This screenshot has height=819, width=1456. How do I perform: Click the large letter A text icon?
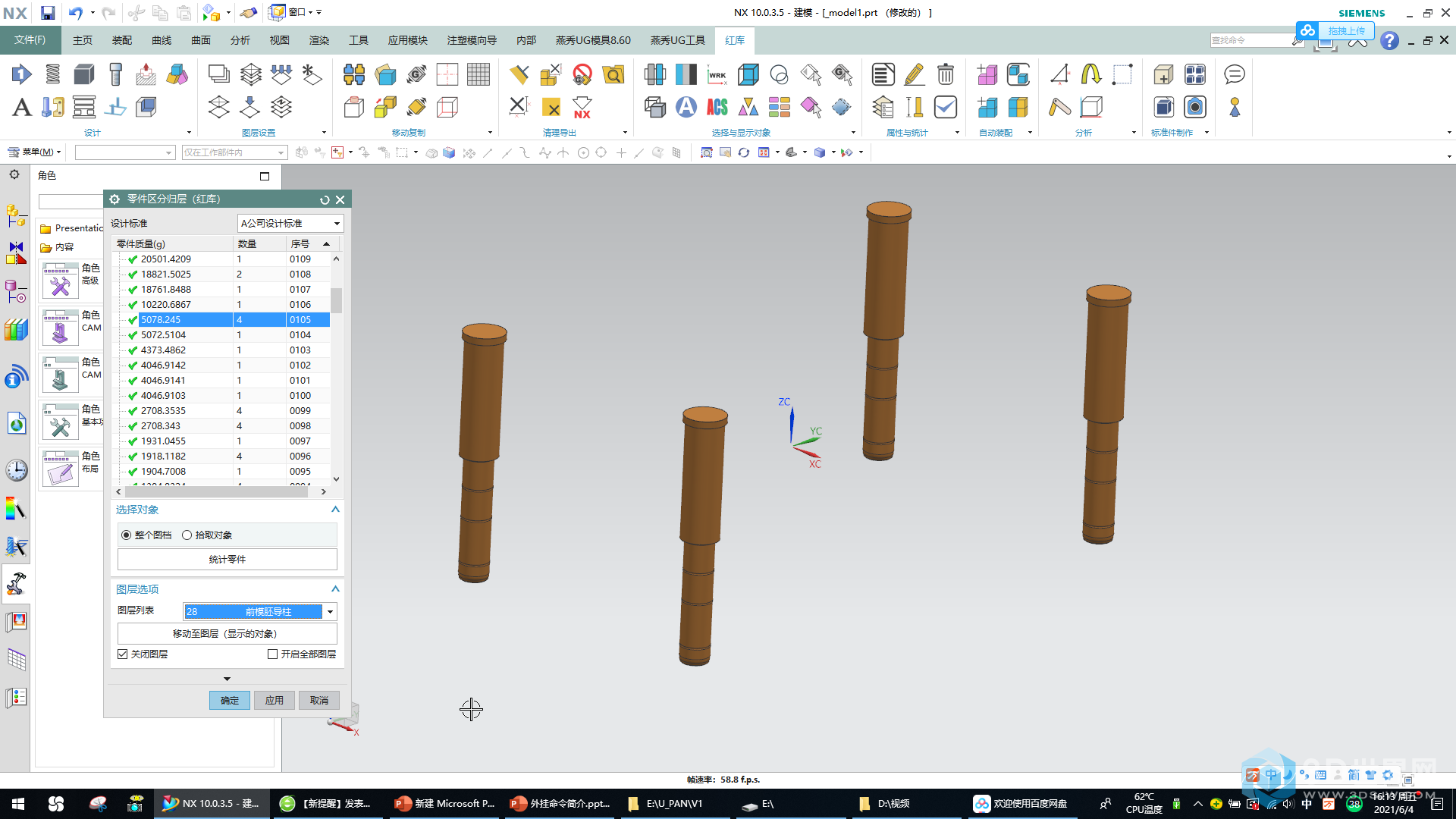[21, 107]
